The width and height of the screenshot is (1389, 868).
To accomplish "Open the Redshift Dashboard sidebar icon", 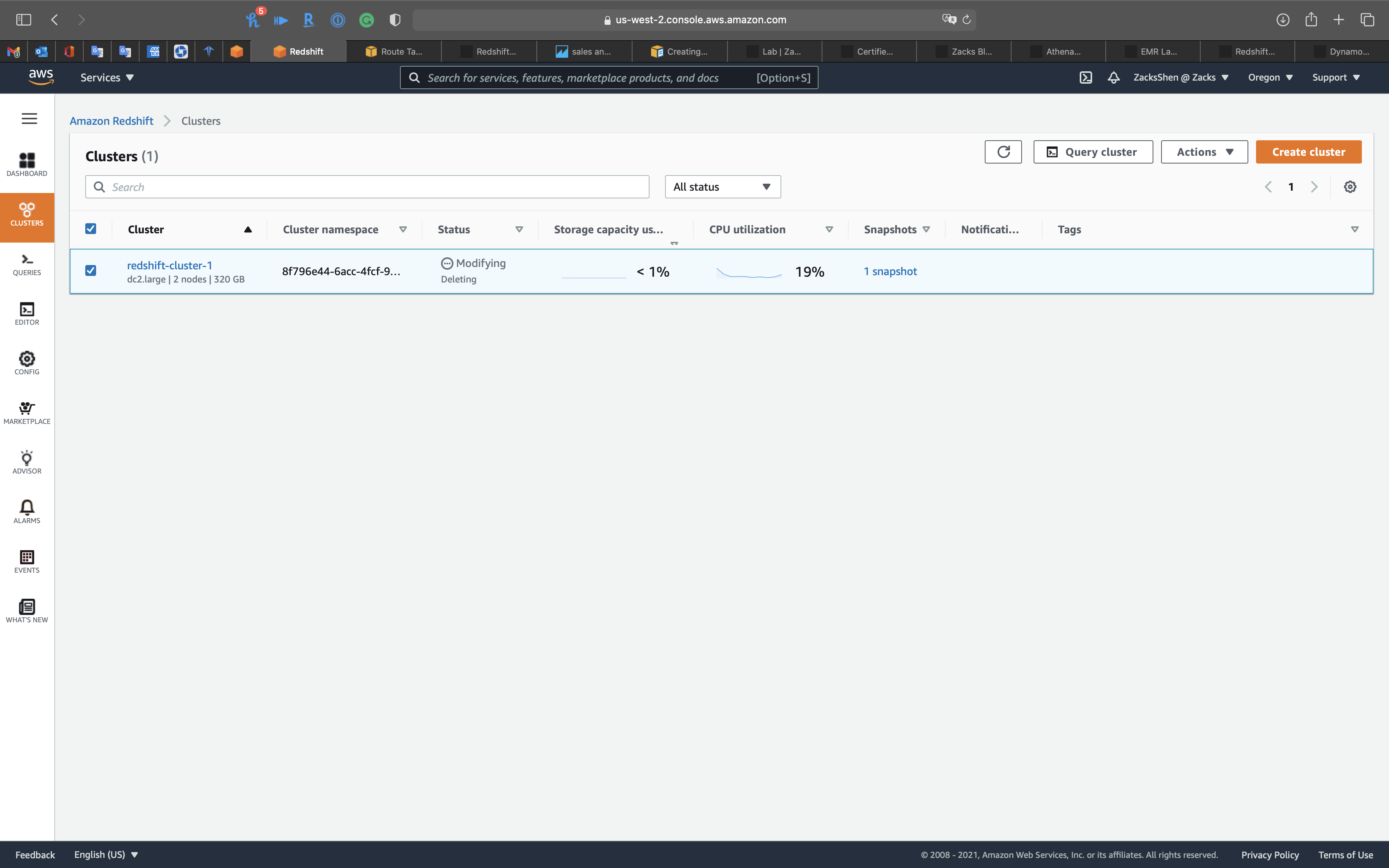I will pos(27,164).
